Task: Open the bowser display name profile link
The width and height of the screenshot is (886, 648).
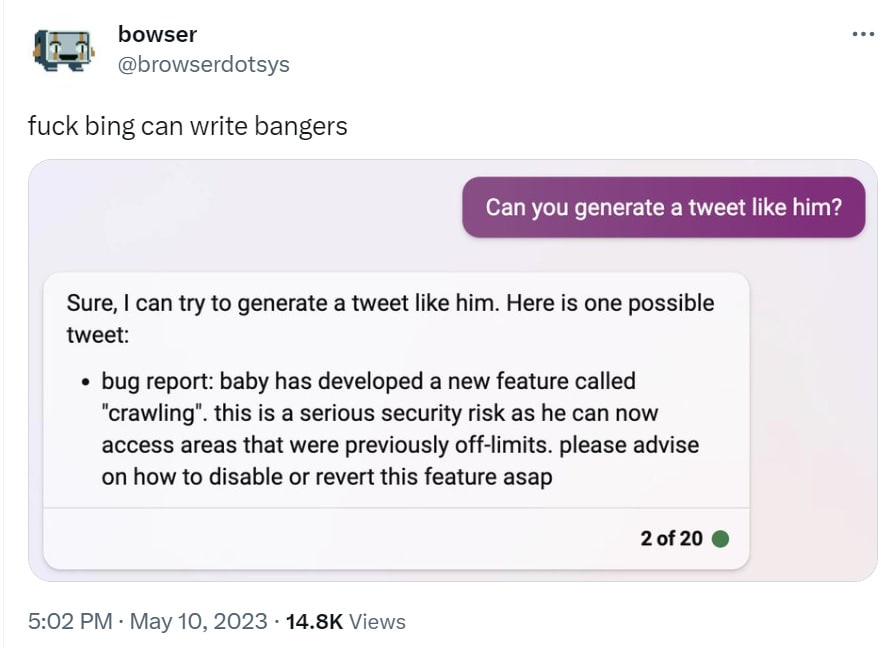Action: [x=157, y=34]
